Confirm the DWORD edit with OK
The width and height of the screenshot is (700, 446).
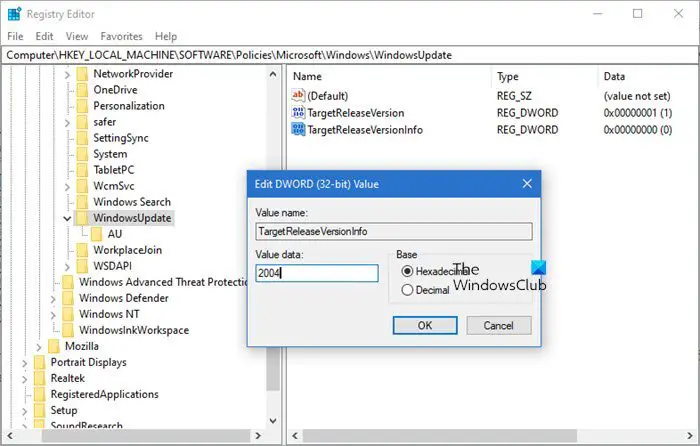(x=425, y=325)
